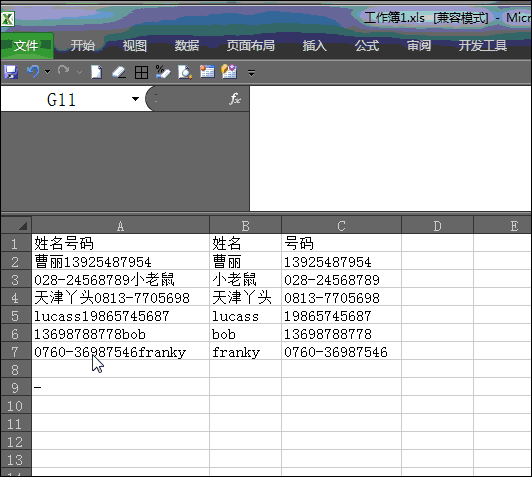The height and width of the screenshot is (477, 532).
Task: Click cell B2 containing 曹丽
Action: coord(245,261)
